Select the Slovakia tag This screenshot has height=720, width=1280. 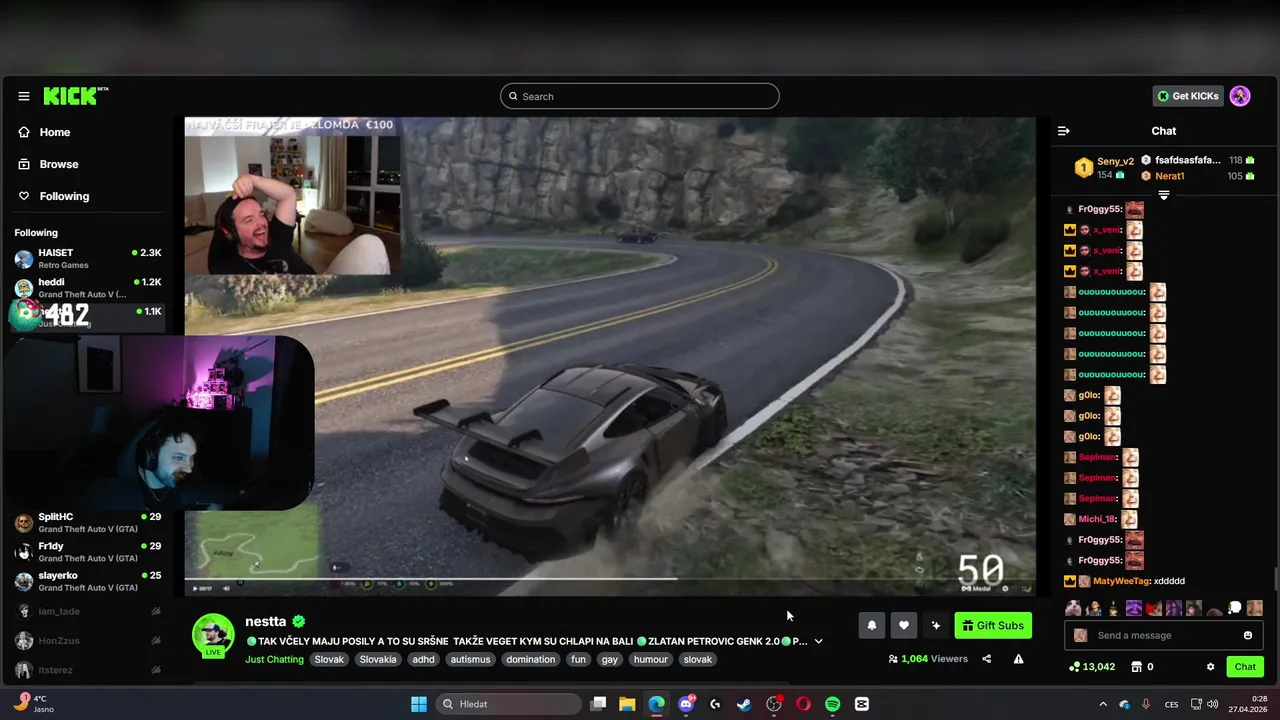coord(378,659)
